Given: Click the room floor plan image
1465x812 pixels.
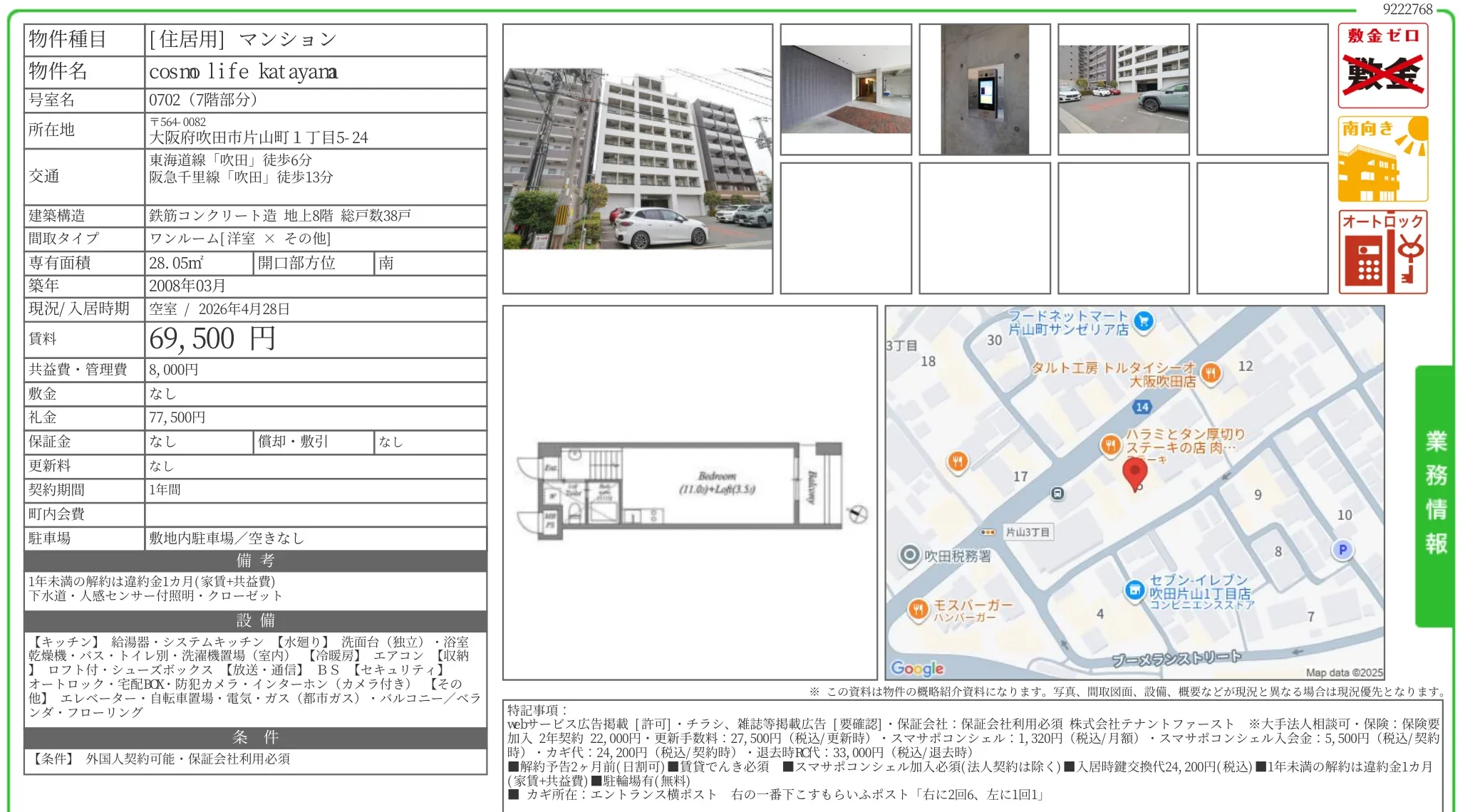Looking at the screenshot, I should pyautogui.click(x=689, y=491).
